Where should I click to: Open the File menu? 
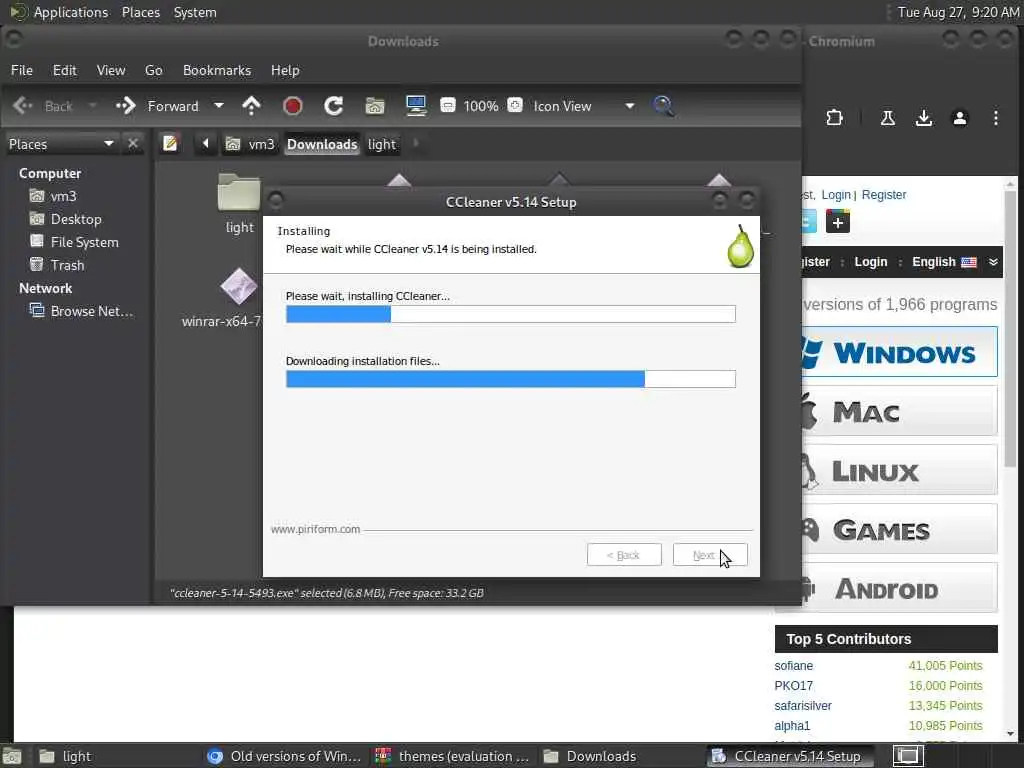coord(22,70)
